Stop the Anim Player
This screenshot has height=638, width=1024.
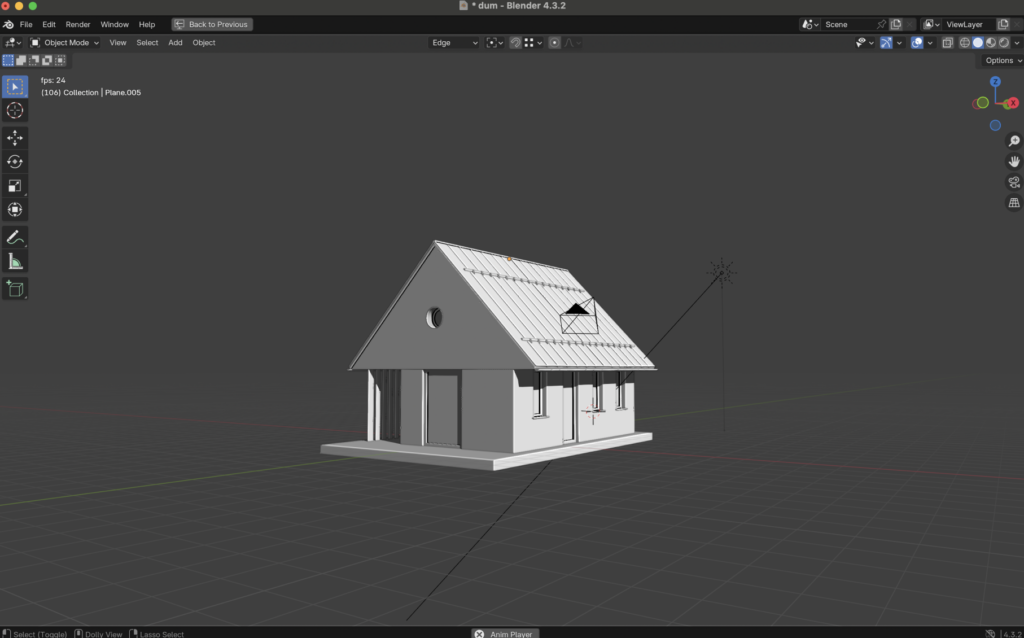tap(479, 633)
